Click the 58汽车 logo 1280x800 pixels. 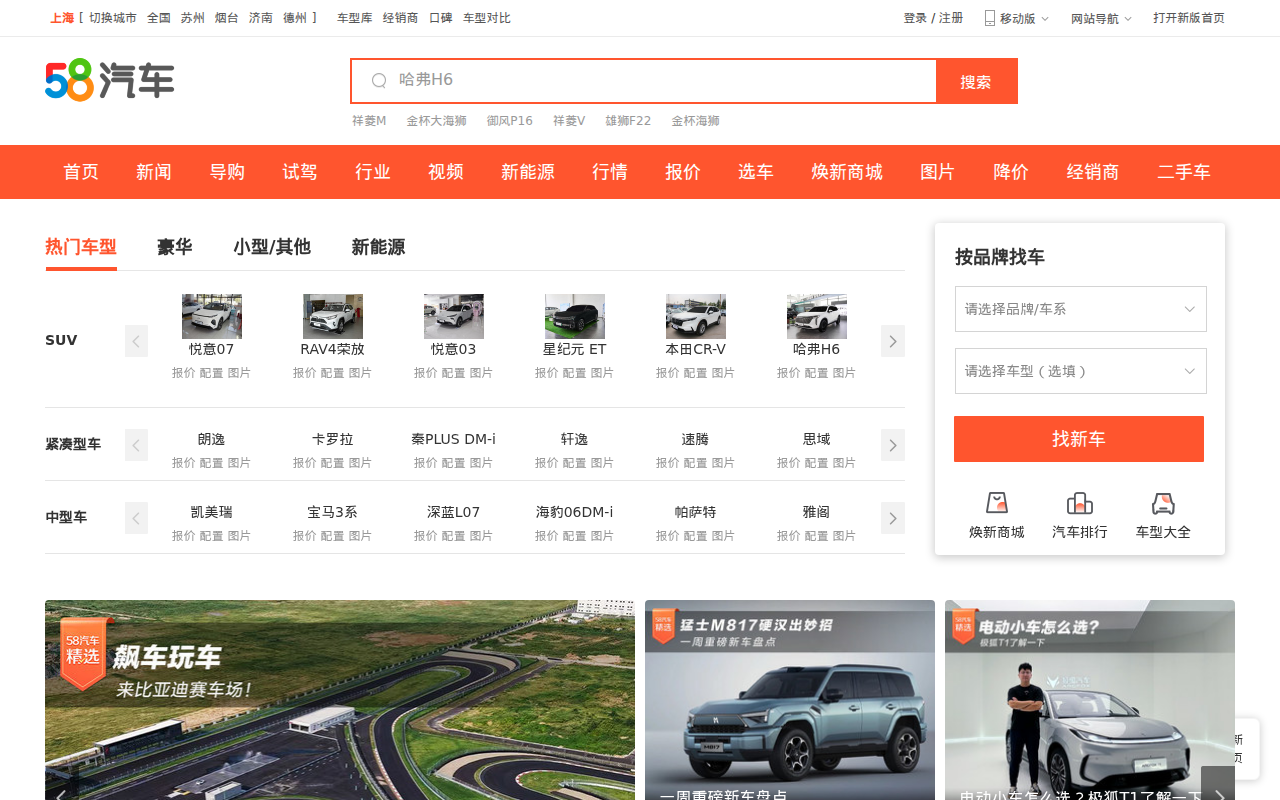tap(110, 80)
